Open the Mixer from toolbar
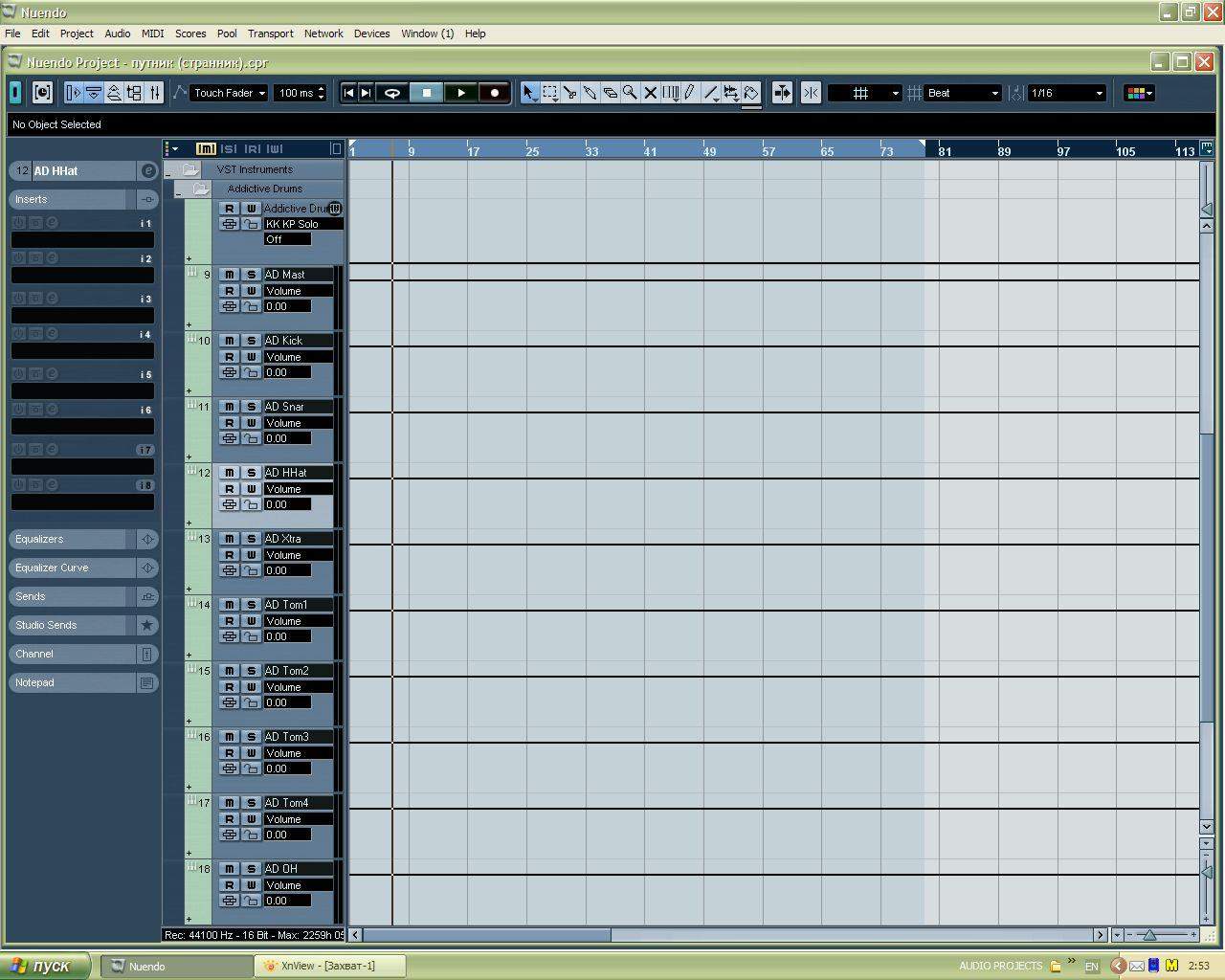Image resolution: width=1225 pixels, height=980 pixels. click(x=155, y=93)
